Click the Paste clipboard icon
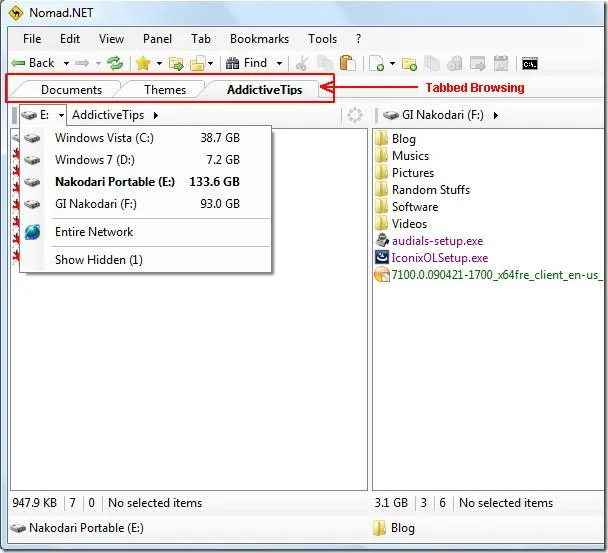This screenshot has height=553, width=608. pos(347,63)
